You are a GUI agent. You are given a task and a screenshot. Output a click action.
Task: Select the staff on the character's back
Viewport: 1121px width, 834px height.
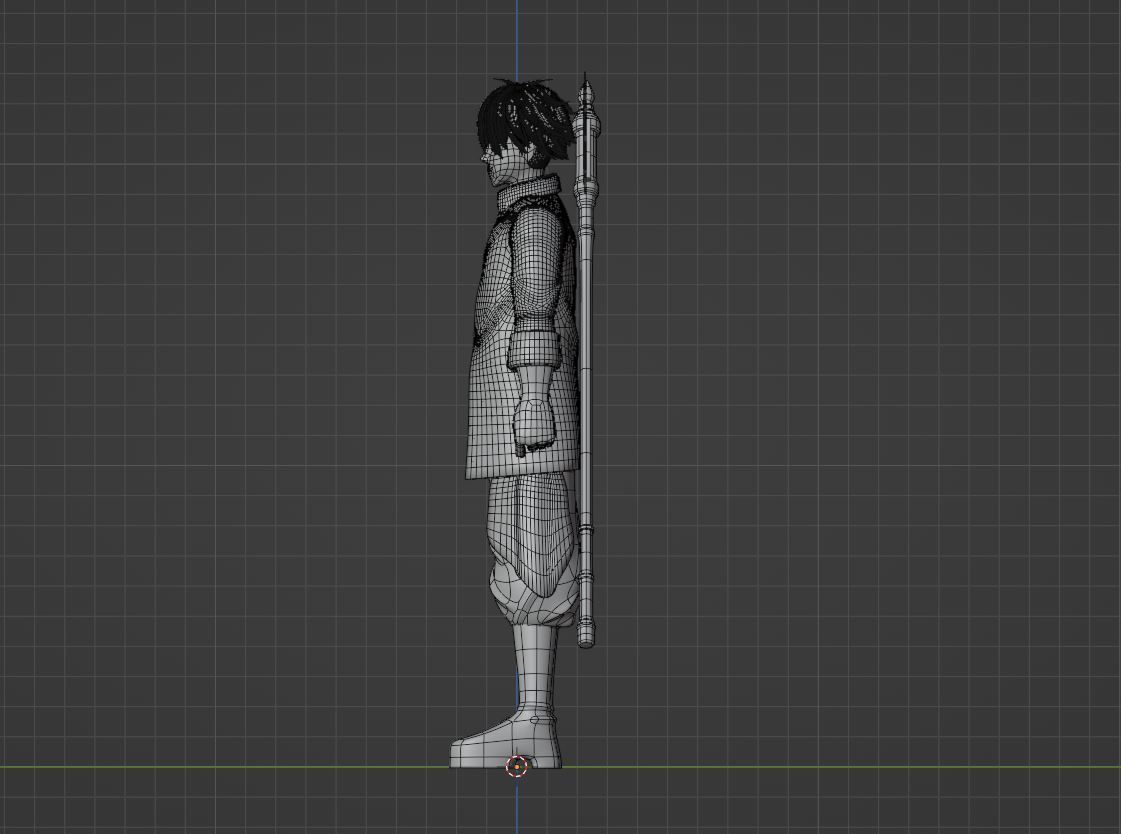coord(586,361)
